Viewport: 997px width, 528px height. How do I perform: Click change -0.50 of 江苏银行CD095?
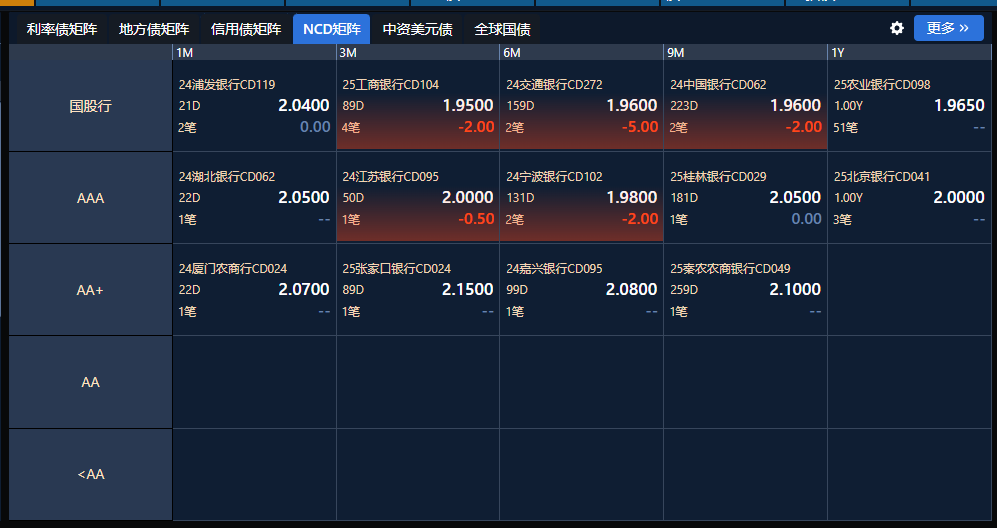476,219
